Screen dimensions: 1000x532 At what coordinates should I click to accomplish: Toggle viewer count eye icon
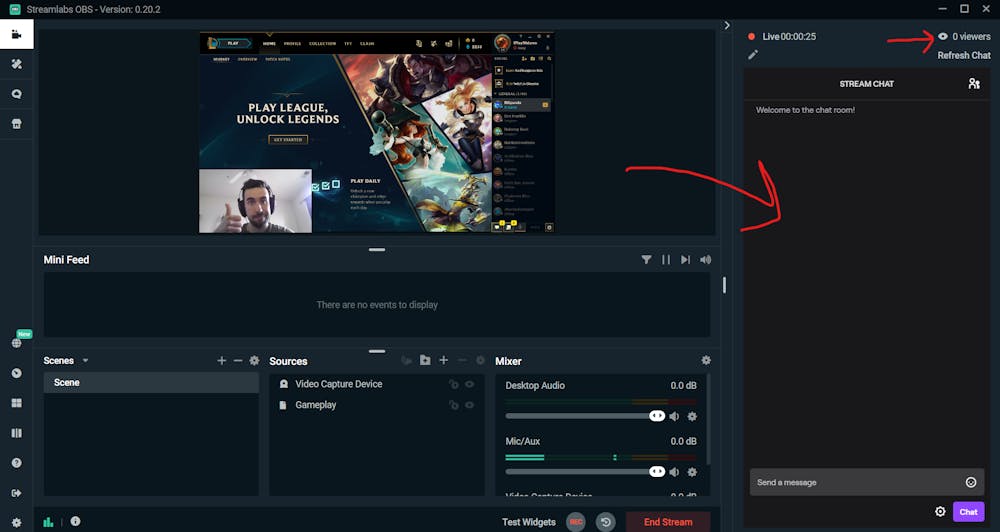943,36
